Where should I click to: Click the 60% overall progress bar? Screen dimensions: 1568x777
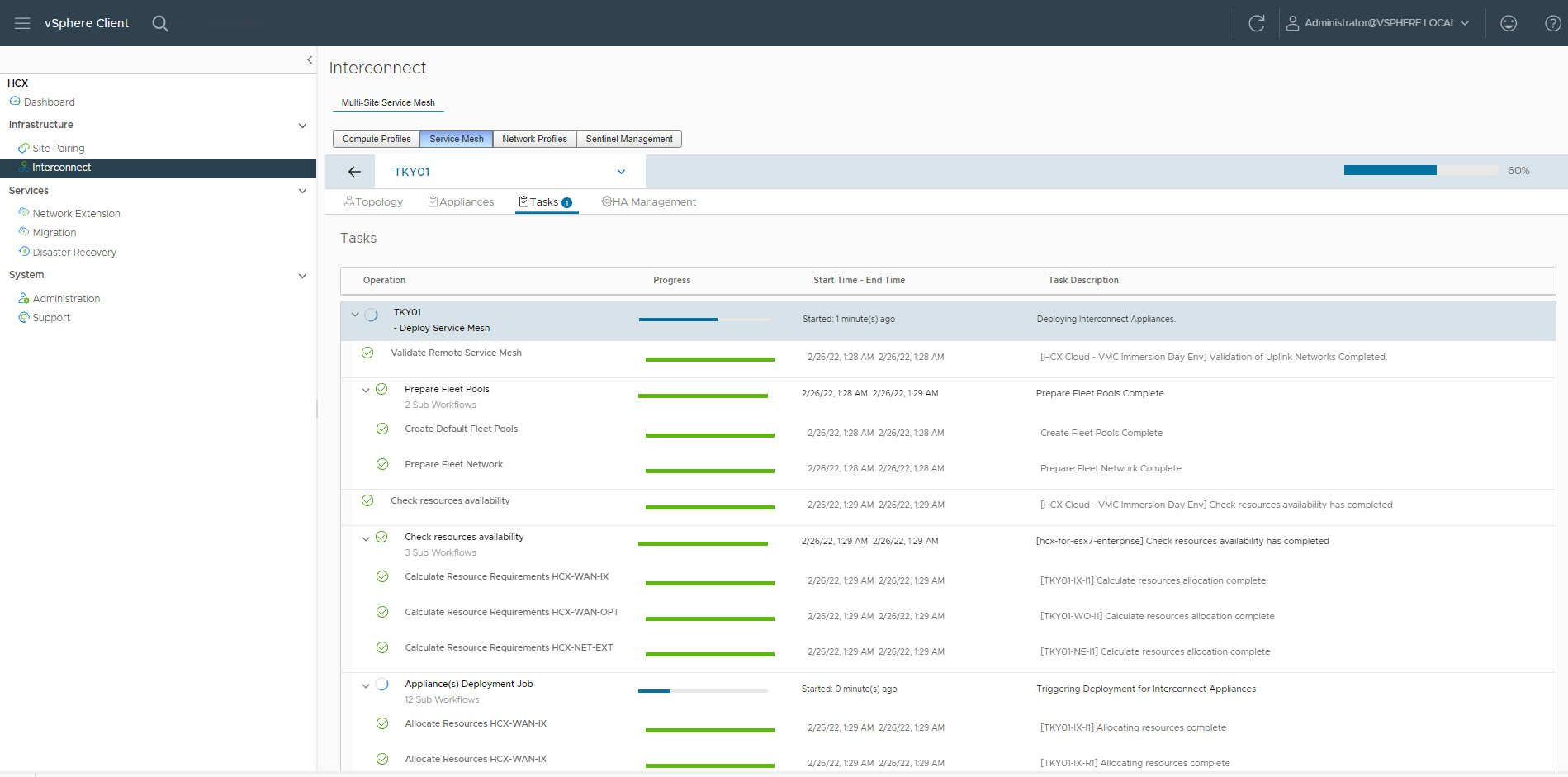[x=1421, y=170]
